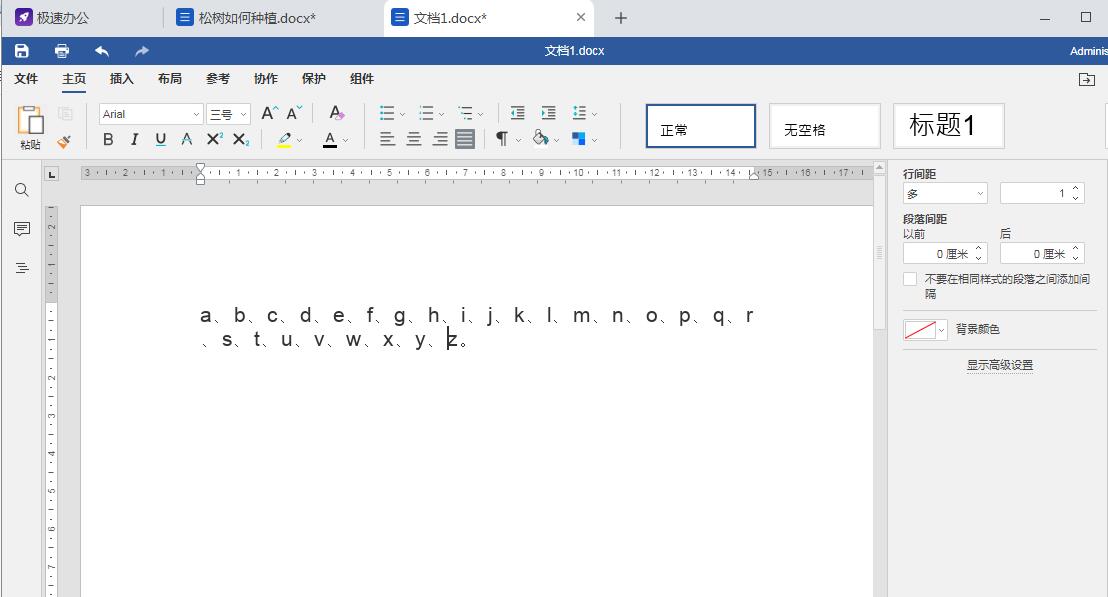Close the 文档1.docx tab

point(581,17)
